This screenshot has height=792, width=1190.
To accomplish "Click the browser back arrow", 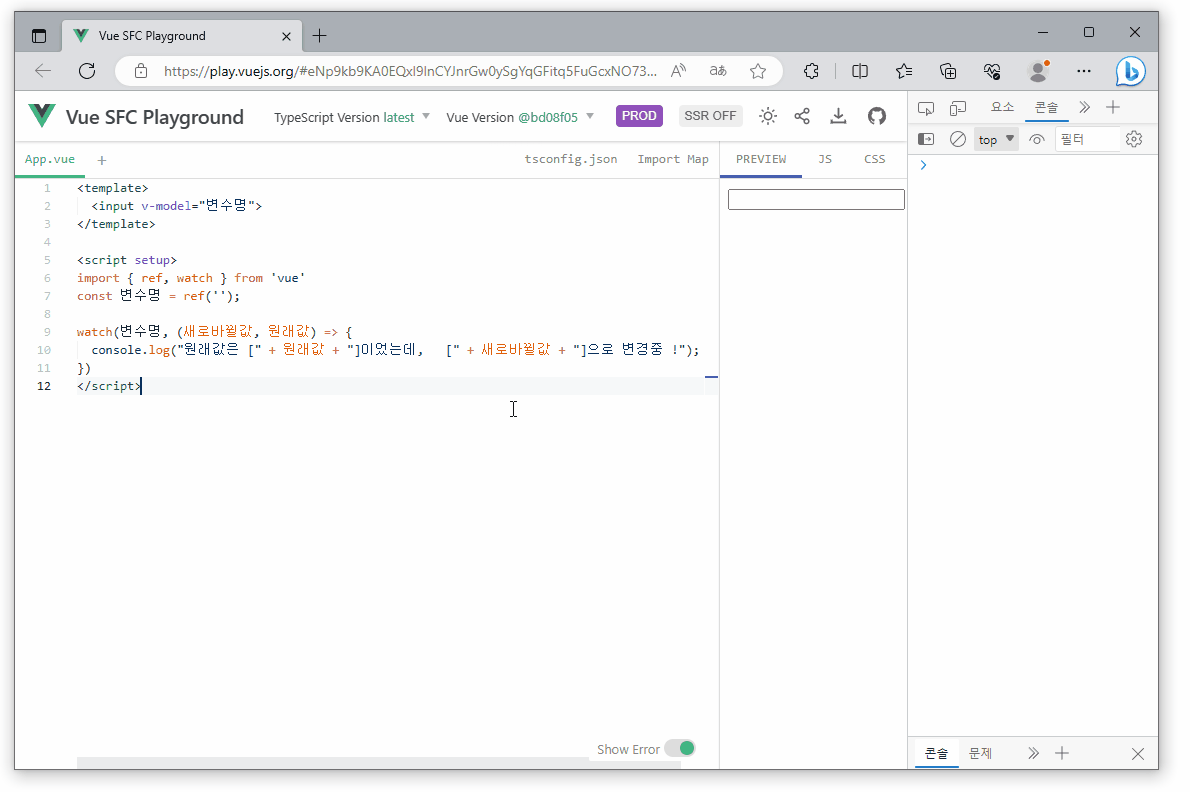I will point(43,71).
